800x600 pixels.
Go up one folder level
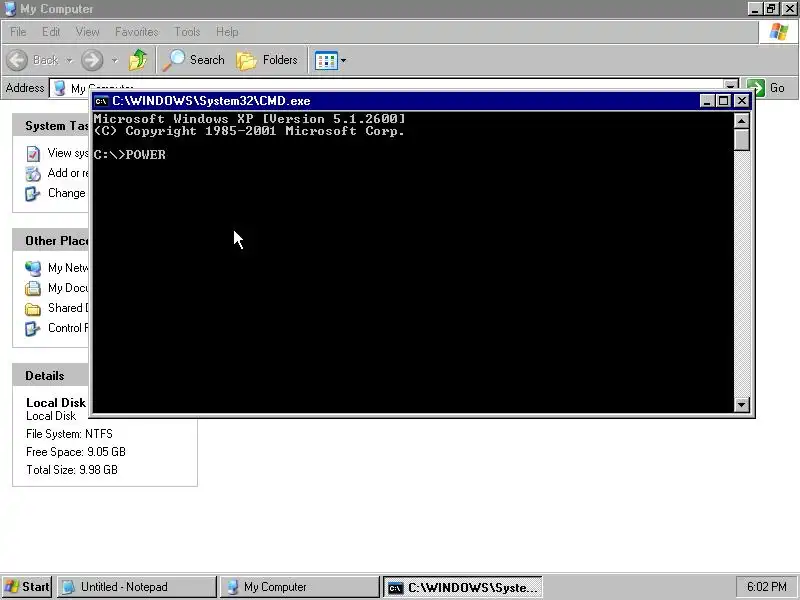[138, 60]
